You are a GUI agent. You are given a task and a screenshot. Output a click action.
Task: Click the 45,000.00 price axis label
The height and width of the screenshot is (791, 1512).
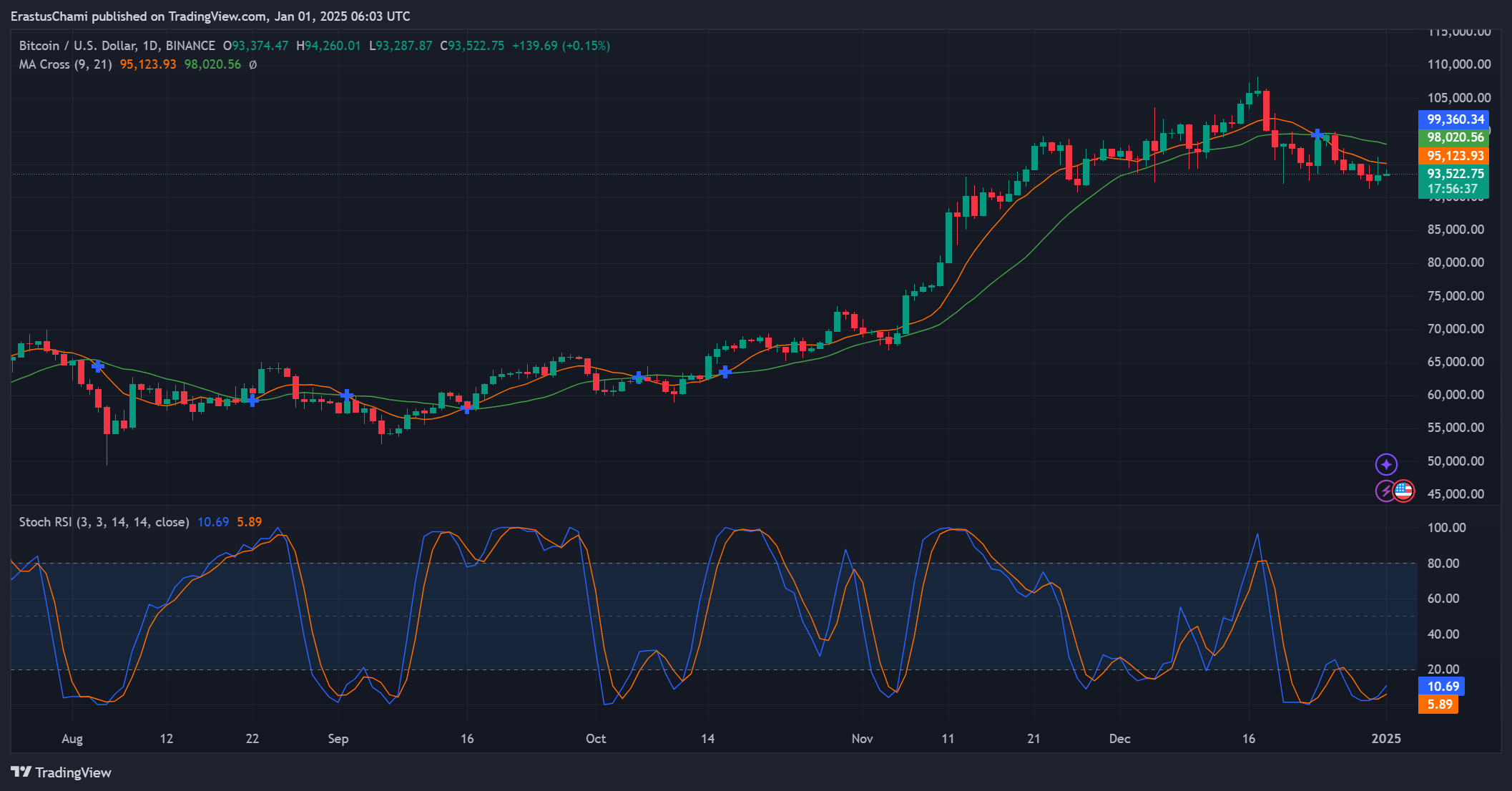coord(1455,494)
